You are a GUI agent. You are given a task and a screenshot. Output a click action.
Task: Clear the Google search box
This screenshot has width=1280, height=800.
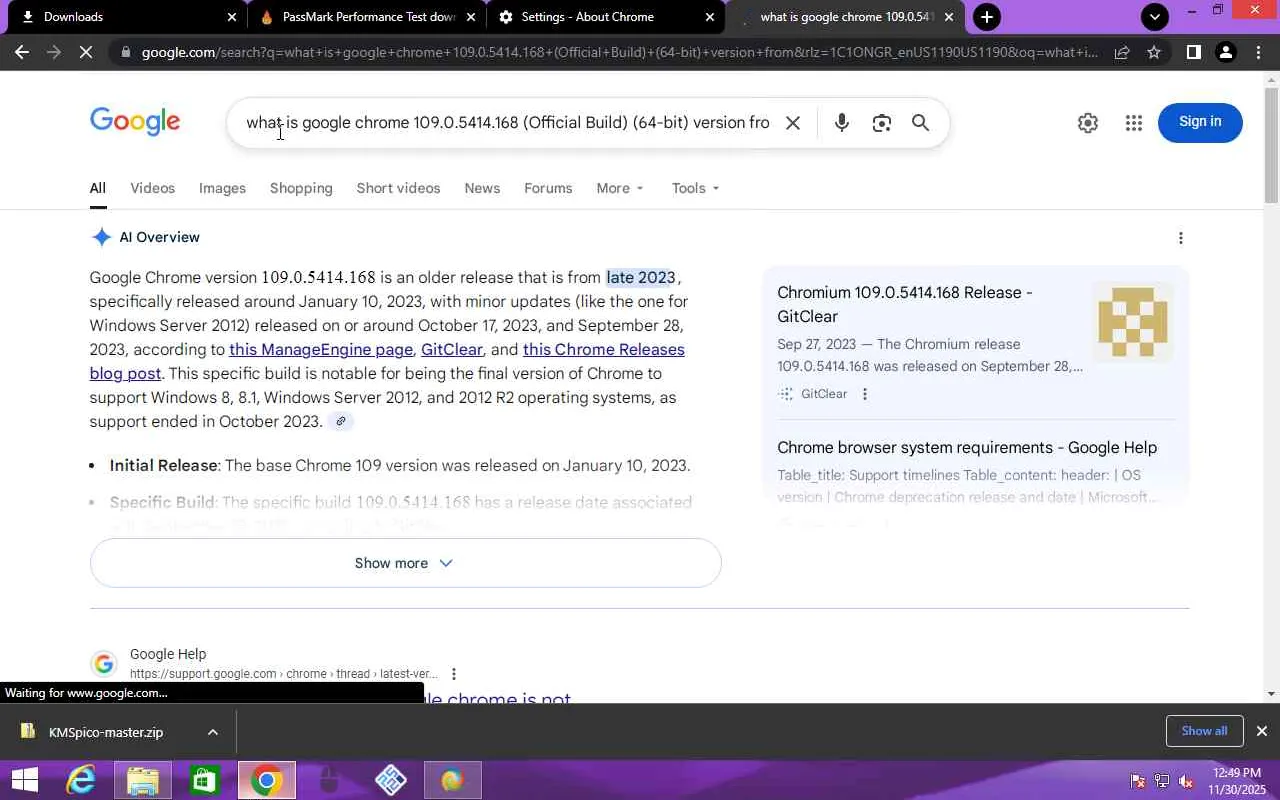[x=793, y=123]
